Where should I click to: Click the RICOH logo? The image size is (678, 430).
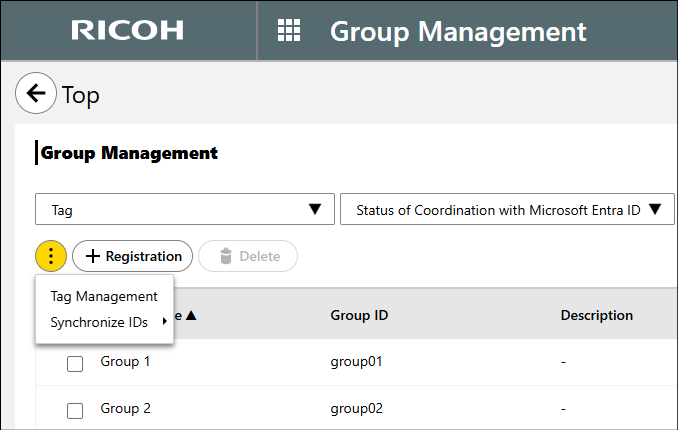point(127,31)
